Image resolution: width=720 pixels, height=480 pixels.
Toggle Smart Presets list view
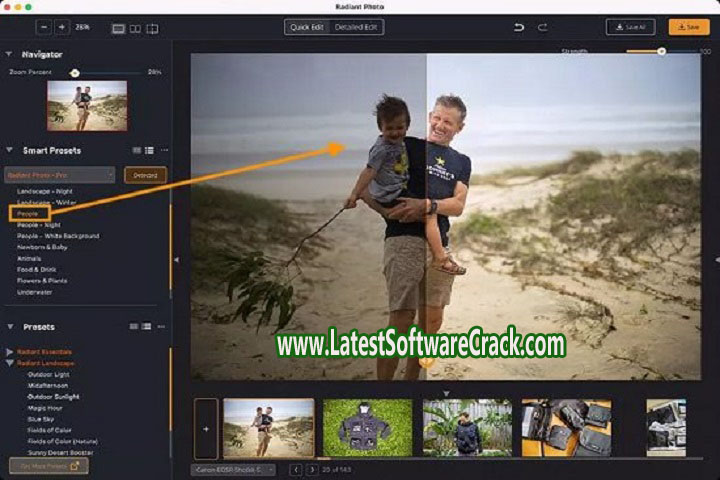coord(148,150)
